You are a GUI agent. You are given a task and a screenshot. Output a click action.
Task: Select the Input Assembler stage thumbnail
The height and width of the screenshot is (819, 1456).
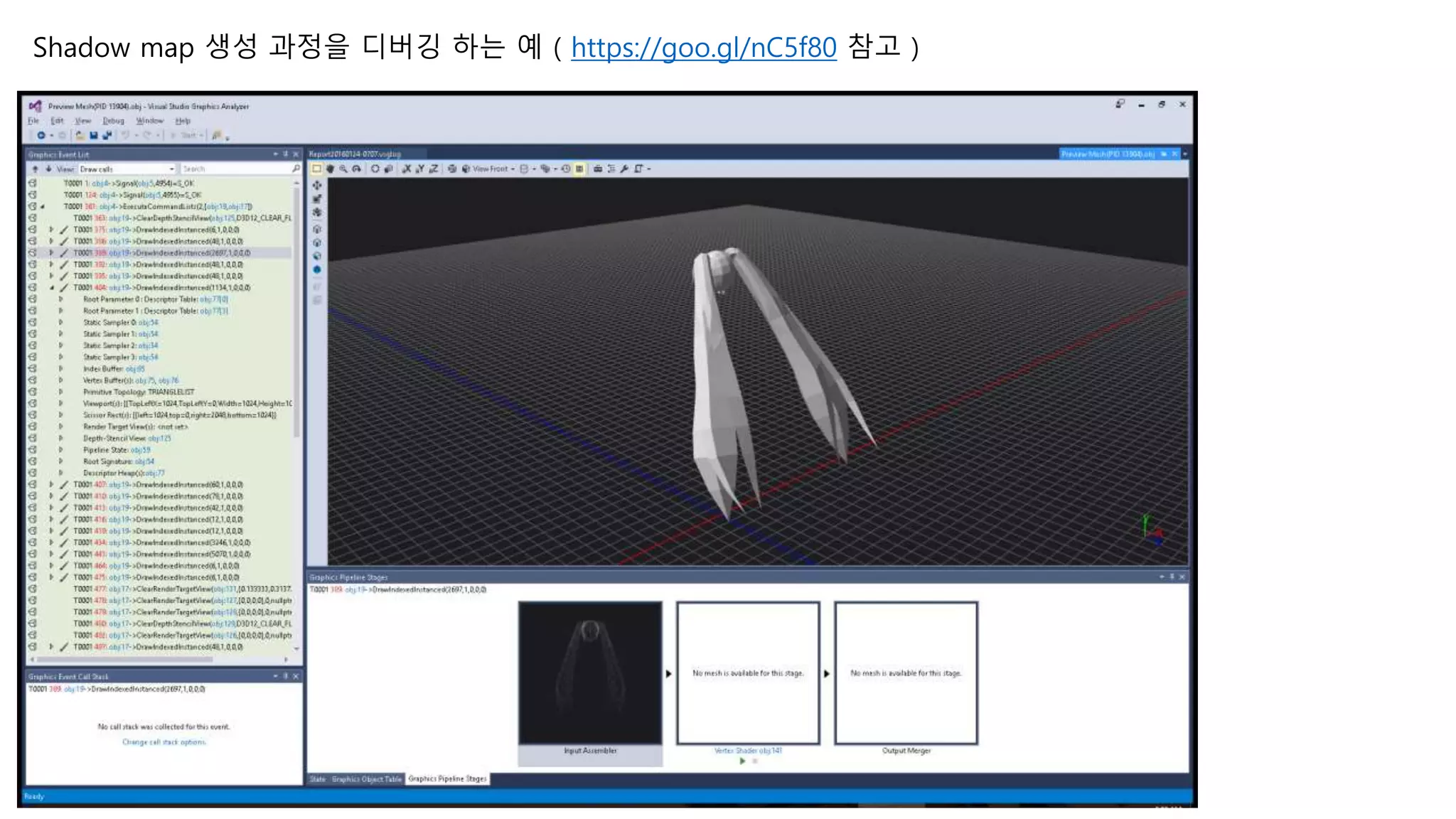coord(590,673)
